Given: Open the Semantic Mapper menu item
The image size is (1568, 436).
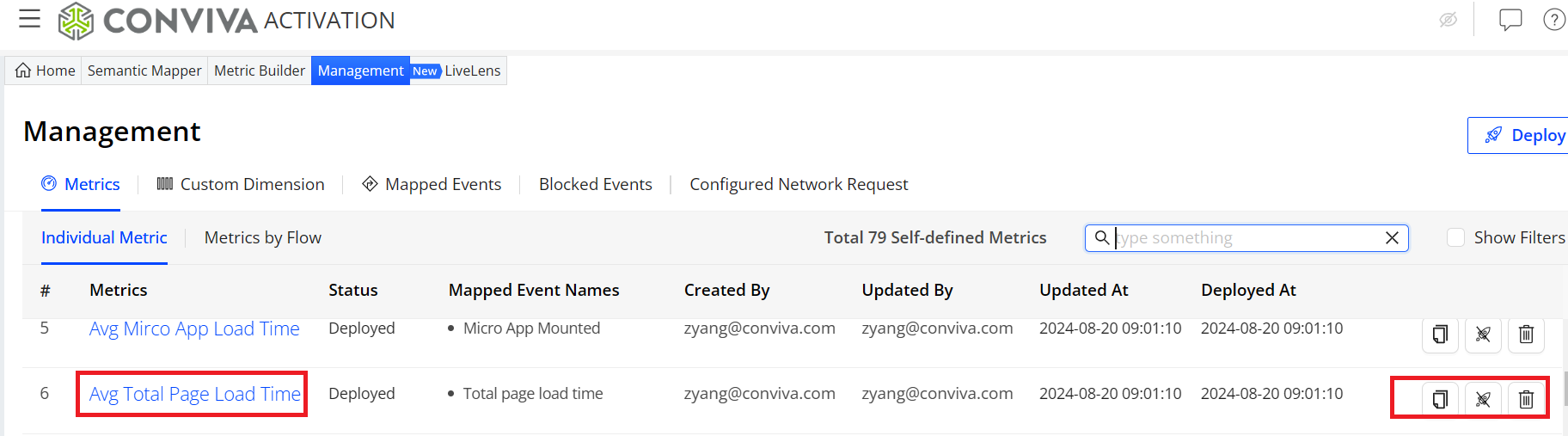Looking at the screenshot, I should click(x=144, y=71).
